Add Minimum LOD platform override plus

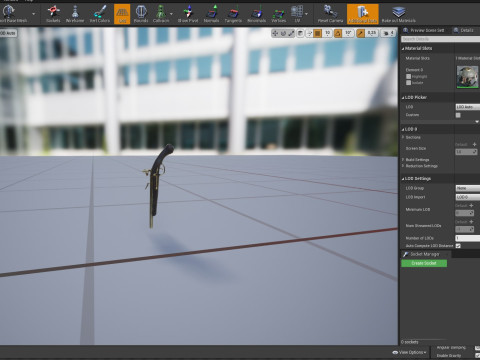(x=471, y=205)
